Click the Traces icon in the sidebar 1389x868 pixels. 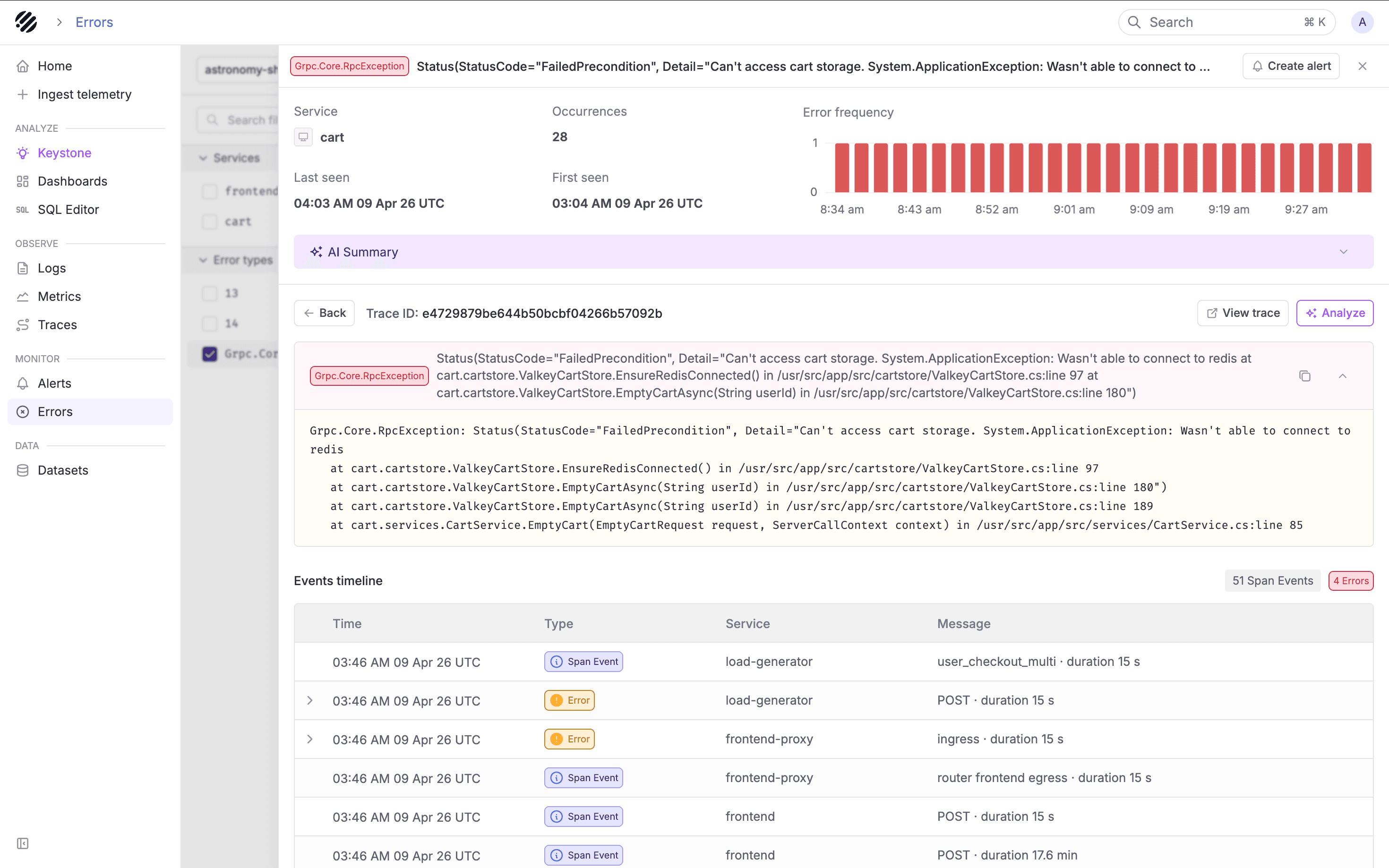coord(22,325)
